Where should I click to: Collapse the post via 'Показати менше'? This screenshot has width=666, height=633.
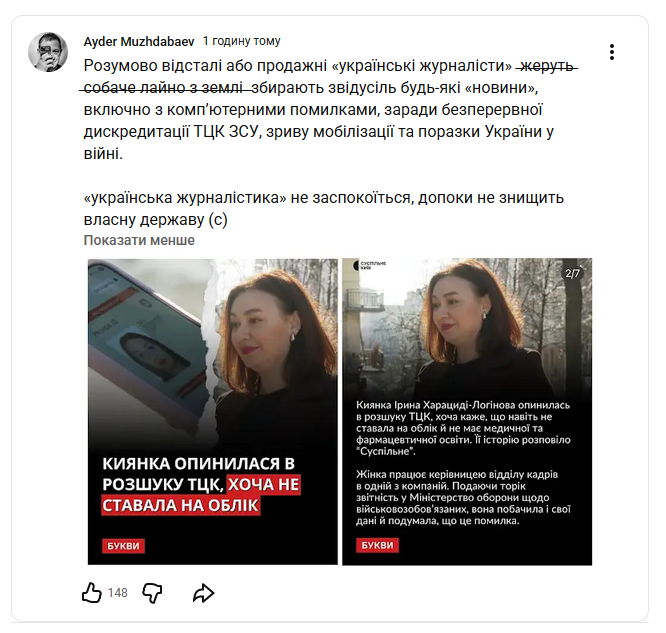coord(139,240)
